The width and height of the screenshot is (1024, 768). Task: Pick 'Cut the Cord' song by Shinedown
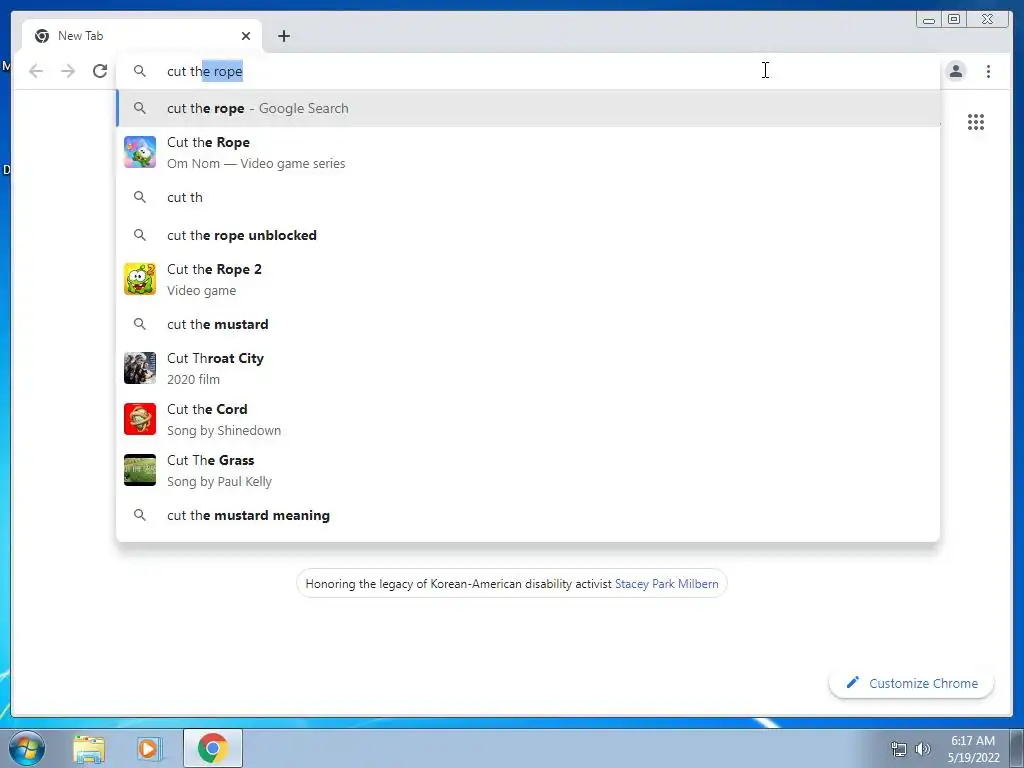(528, 419)
